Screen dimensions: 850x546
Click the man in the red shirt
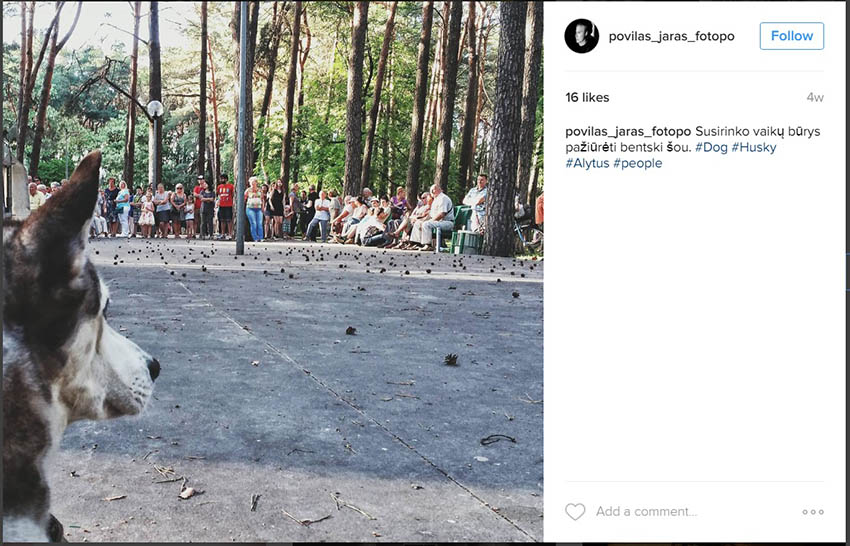tap(225, 206)
